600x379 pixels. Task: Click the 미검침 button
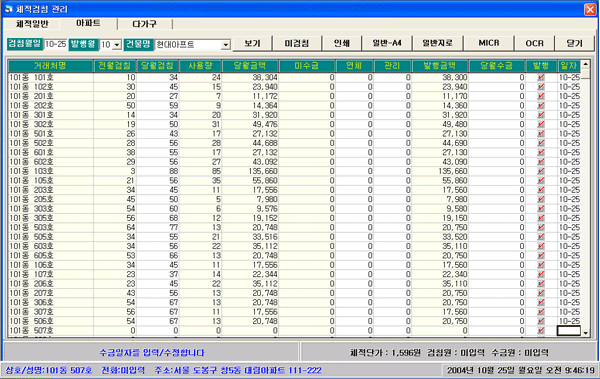(297, 43)
